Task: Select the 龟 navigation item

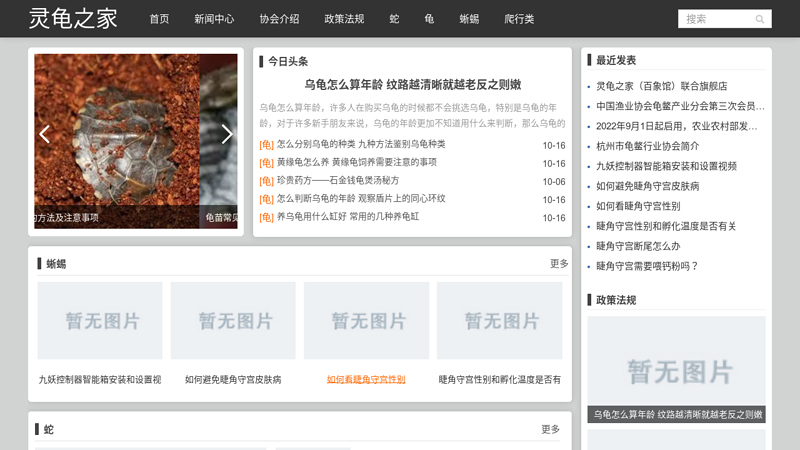Action: [x=429, y=19]
